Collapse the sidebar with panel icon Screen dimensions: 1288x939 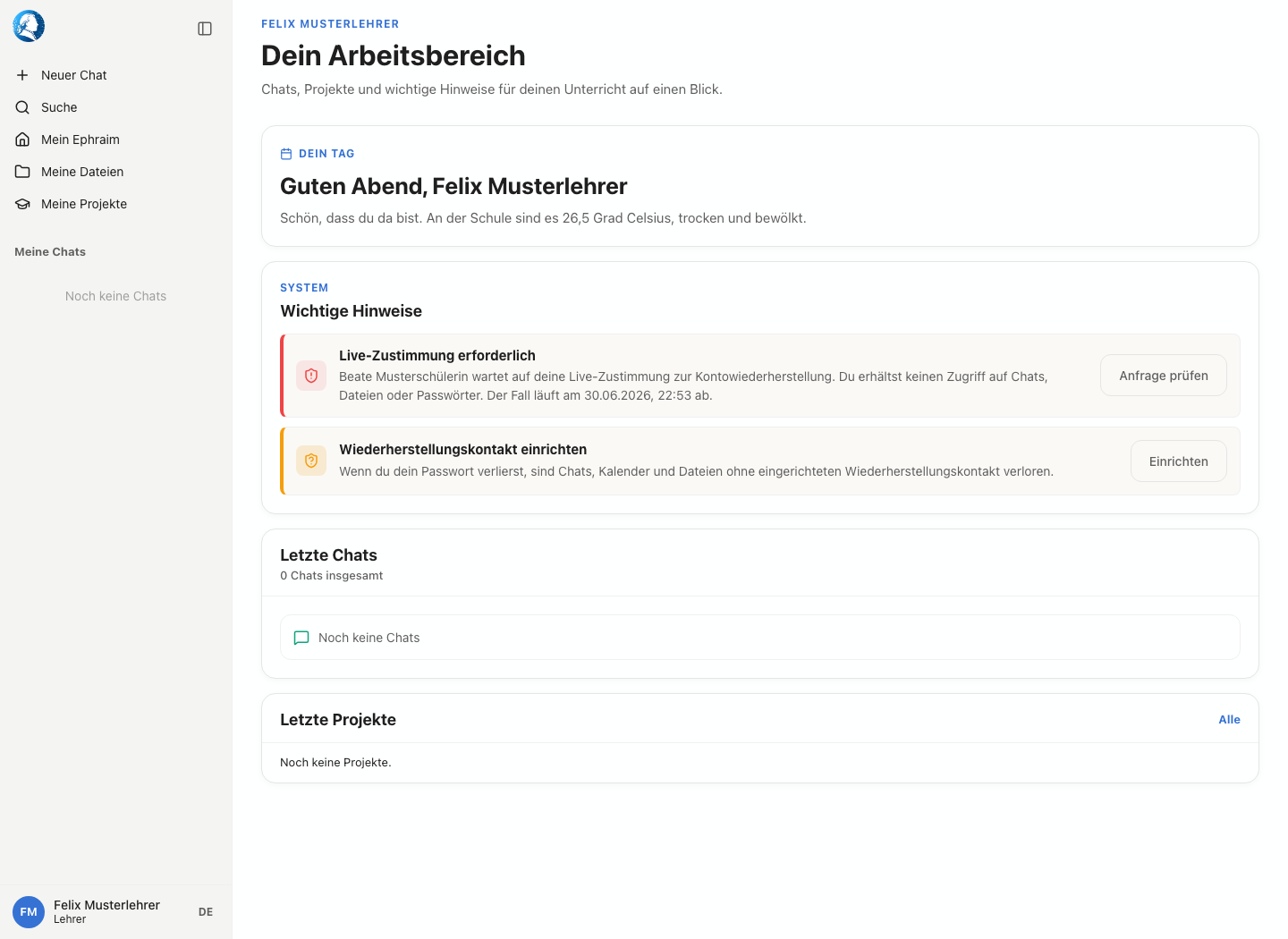(205, 29)
